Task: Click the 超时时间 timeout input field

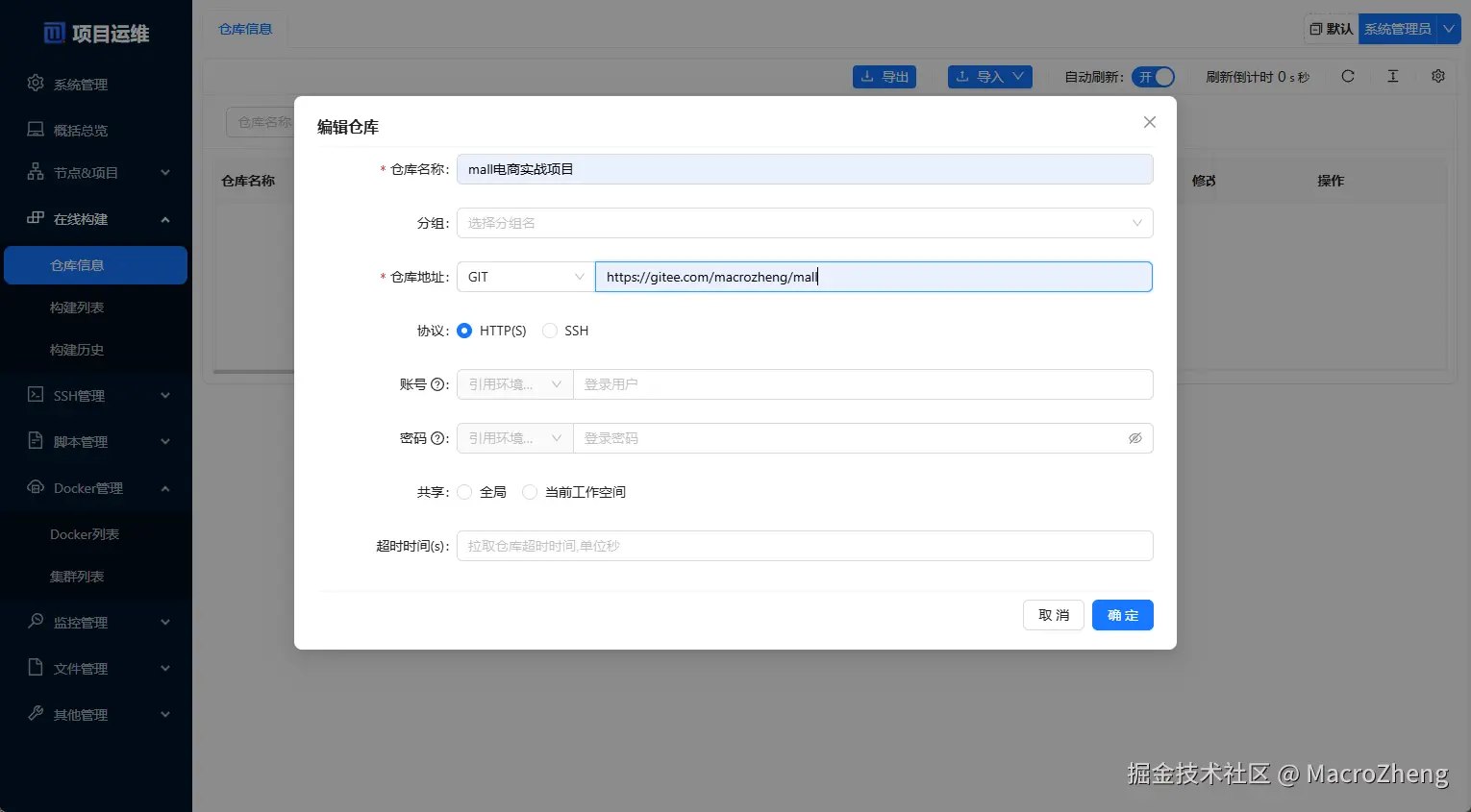Action: coord(805,546)
